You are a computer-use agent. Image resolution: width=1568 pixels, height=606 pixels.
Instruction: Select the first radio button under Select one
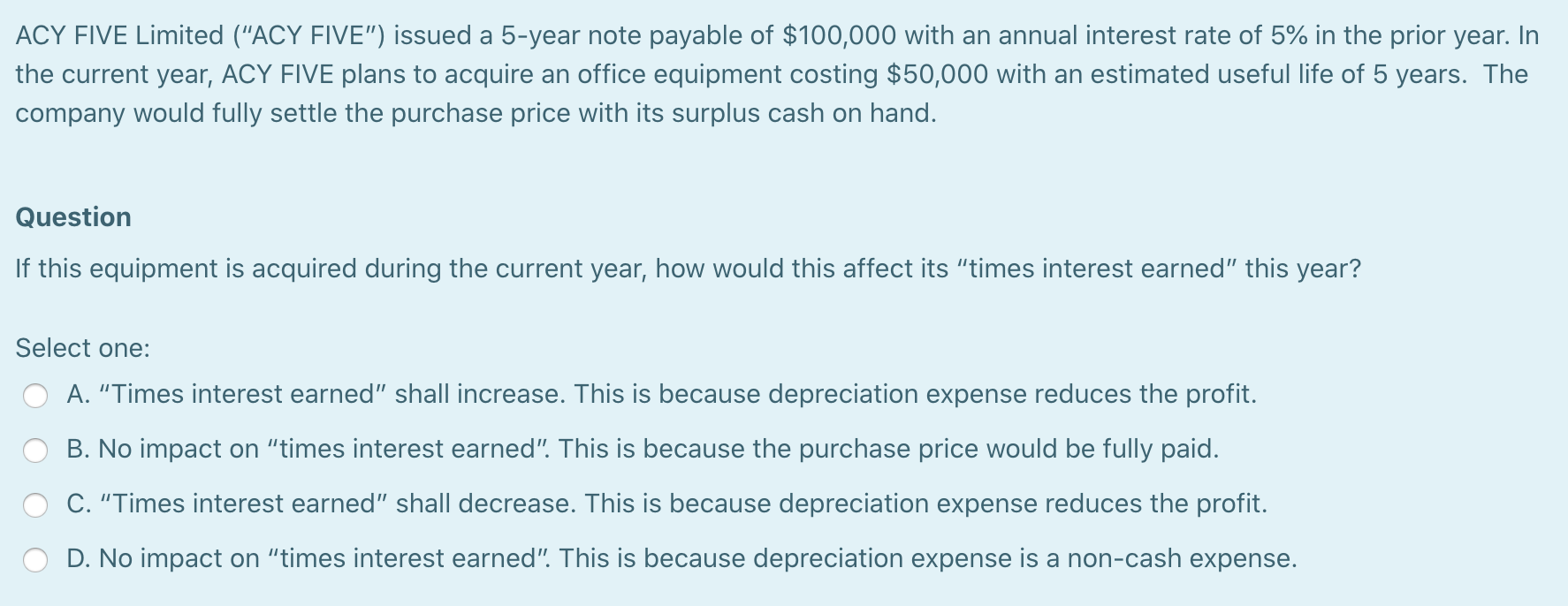tap(35, 396)
